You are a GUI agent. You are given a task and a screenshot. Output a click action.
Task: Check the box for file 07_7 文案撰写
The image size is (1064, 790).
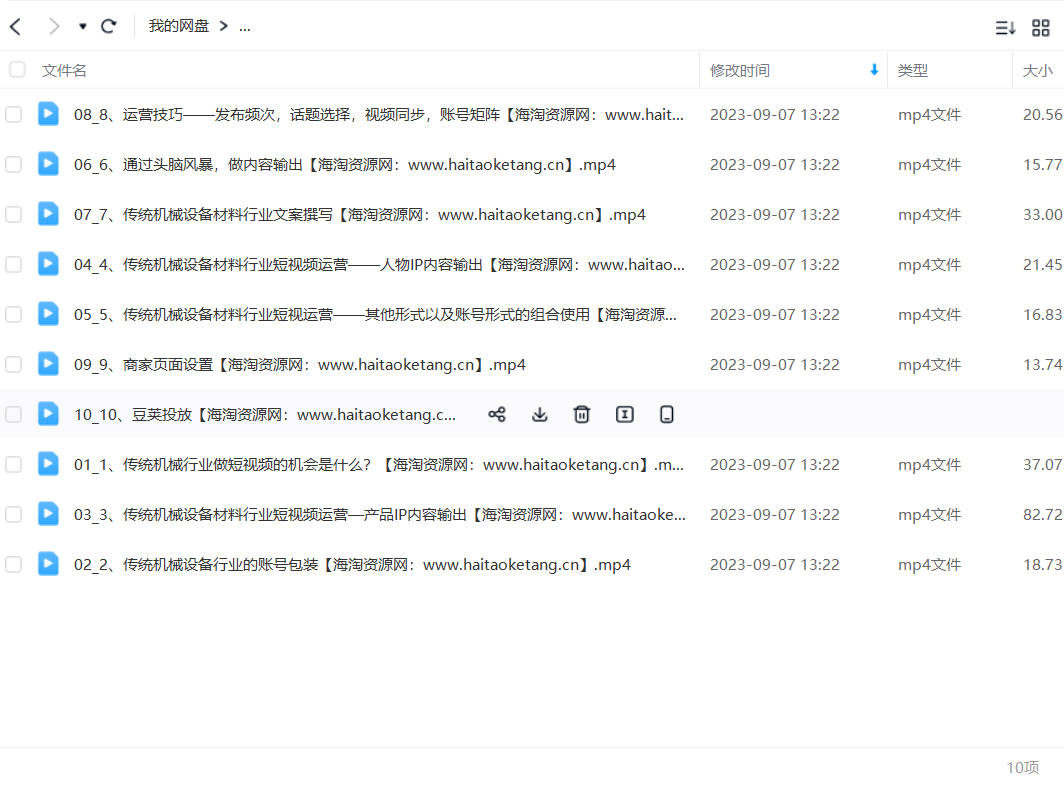click(14, 214)
